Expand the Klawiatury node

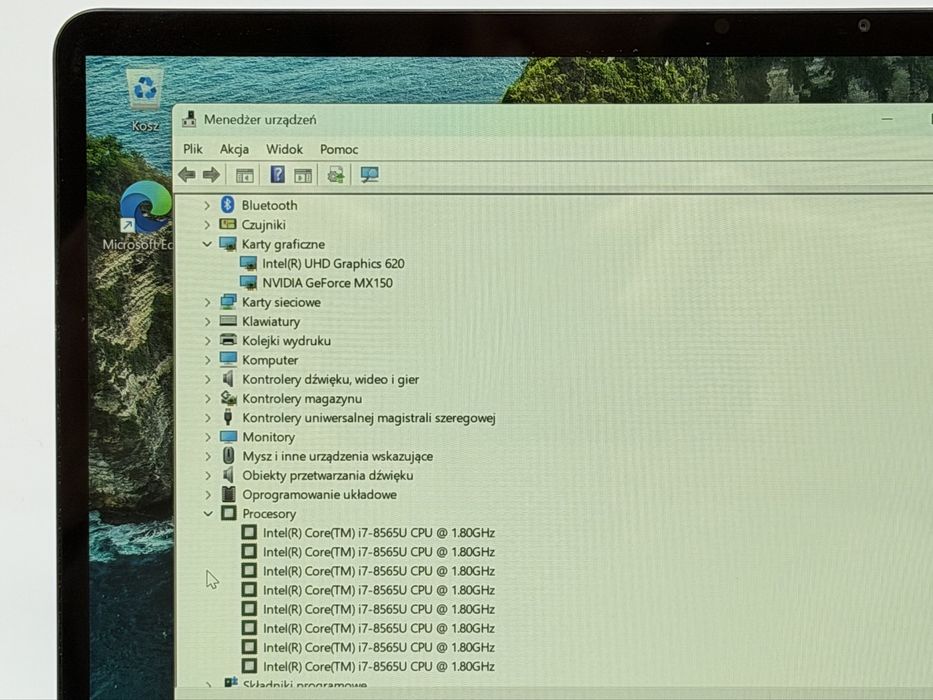coord(207,322)
